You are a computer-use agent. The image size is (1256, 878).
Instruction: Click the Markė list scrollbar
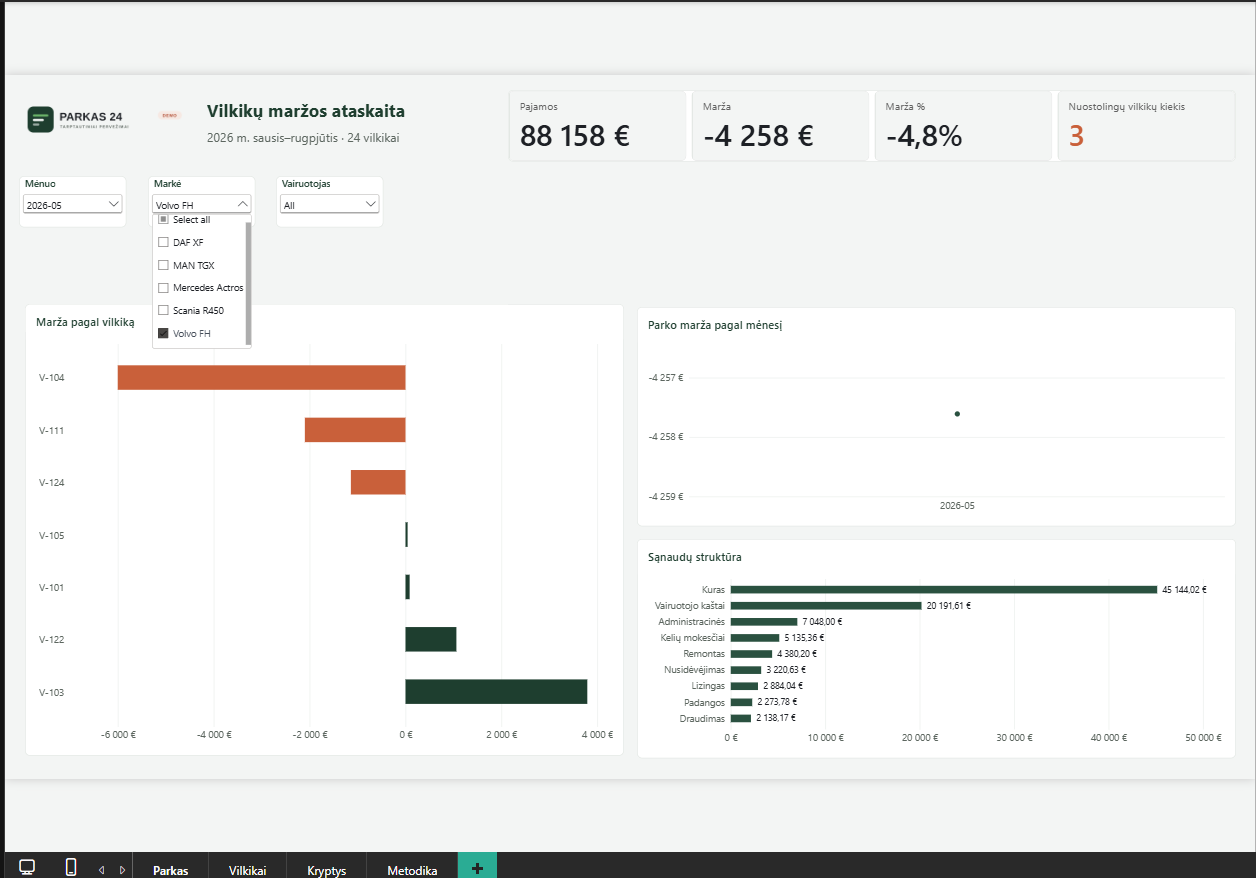pyautogui.click(x=248, y=283)
